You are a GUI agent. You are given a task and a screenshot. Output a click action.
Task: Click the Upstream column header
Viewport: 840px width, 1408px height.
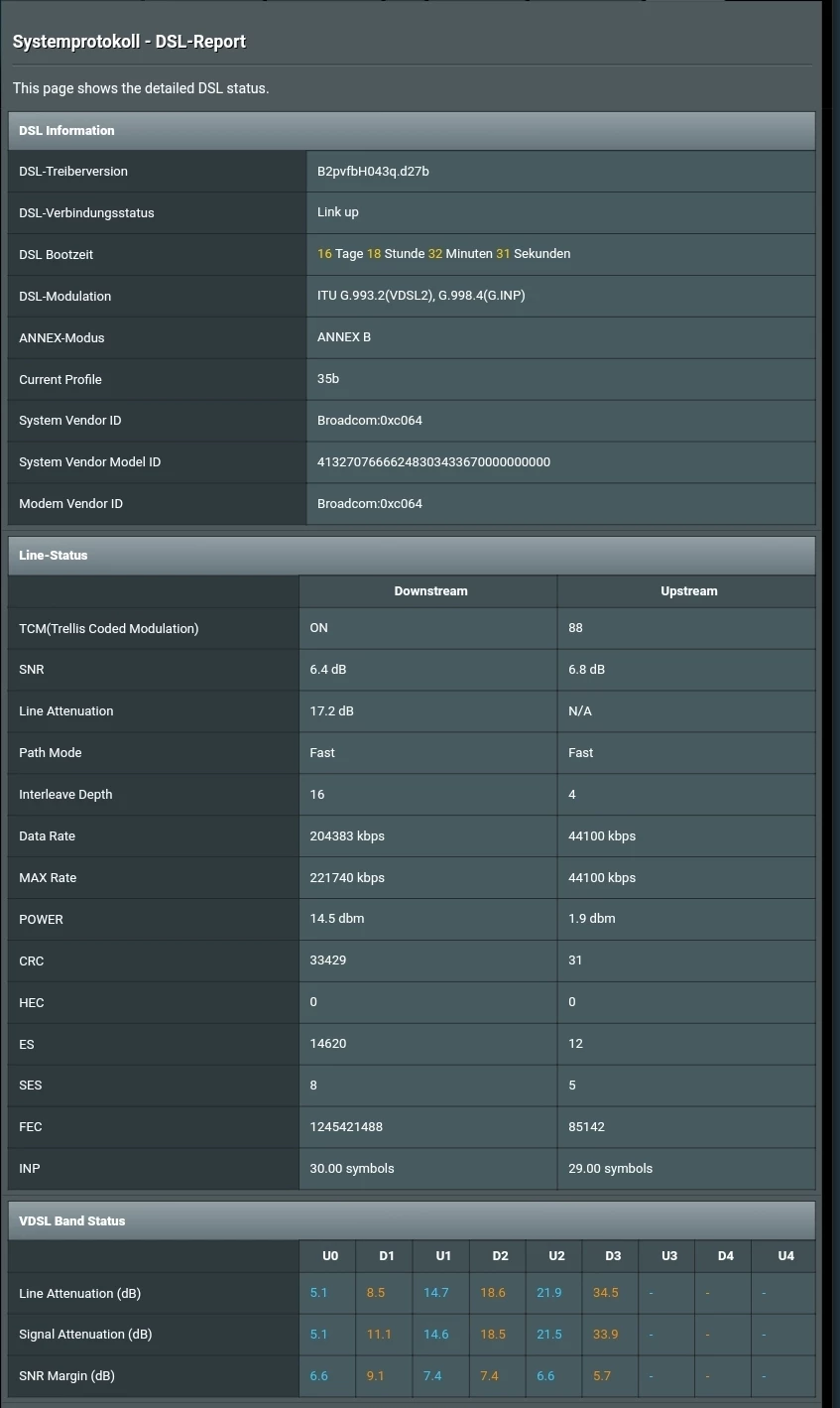[688, 590]
